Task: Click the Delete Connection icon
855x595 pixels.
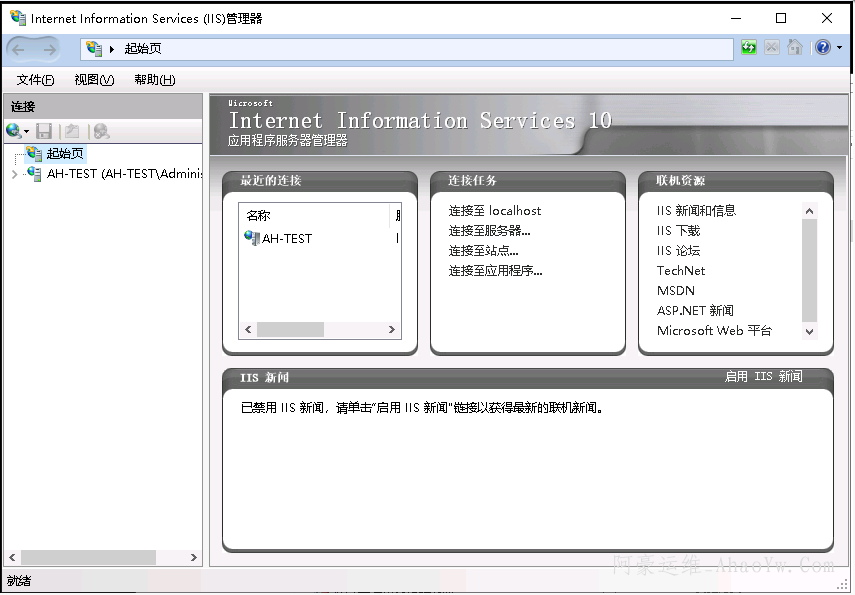Action: pos(101,131)
